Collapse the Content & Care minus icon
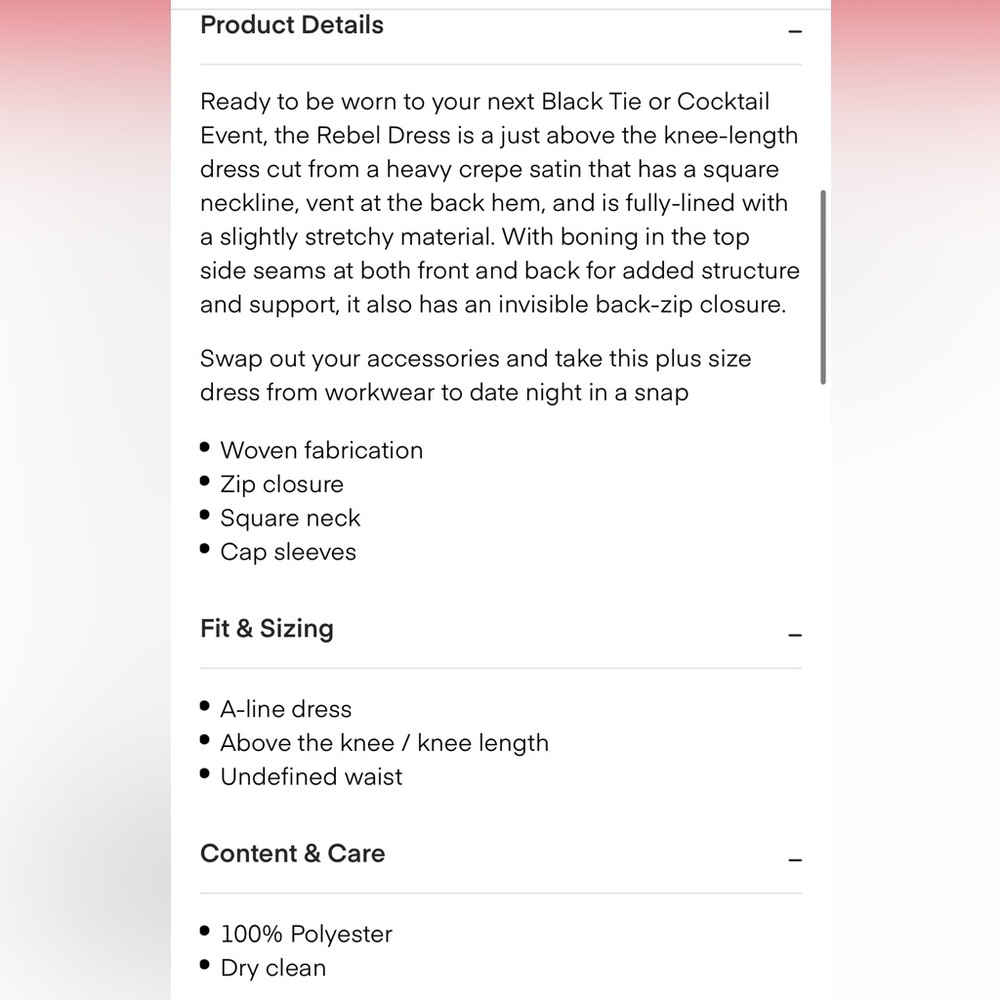 (795, 859)
